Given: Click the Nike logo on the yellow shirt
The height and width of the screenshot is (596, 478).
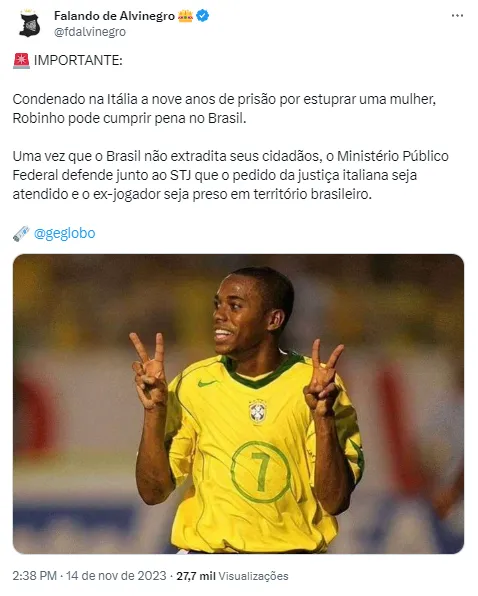Looking at the screenshot, I should (208, 383).
